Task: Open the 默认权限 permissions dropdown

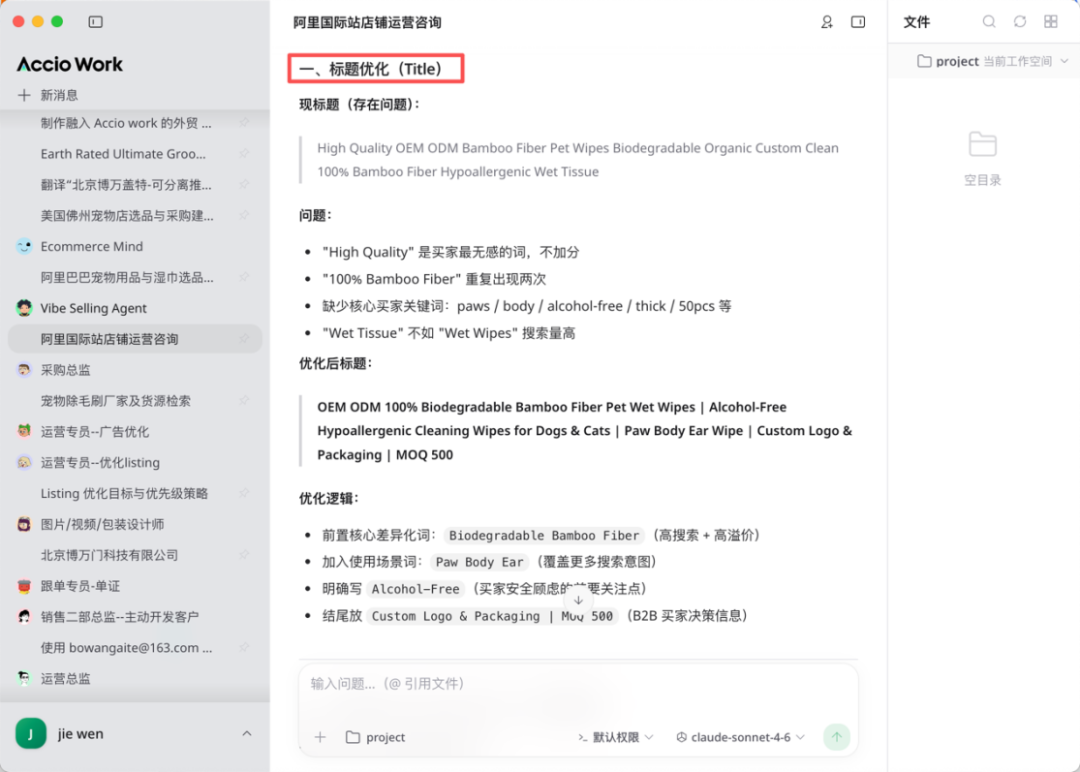Action: (615, 737)
